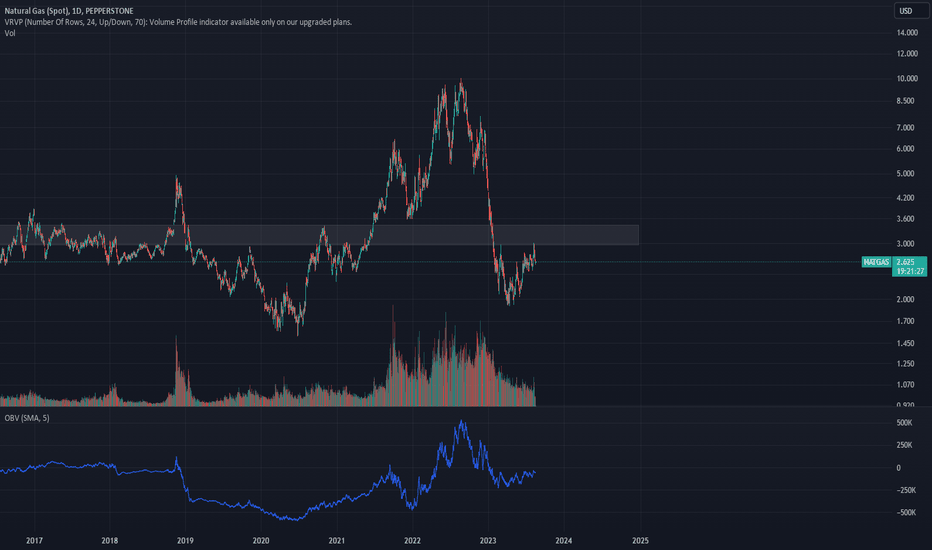The height and width of the screenshot is (550, 932).
Task: Click the 1.450 price axis label
Action: click(905, 344)
